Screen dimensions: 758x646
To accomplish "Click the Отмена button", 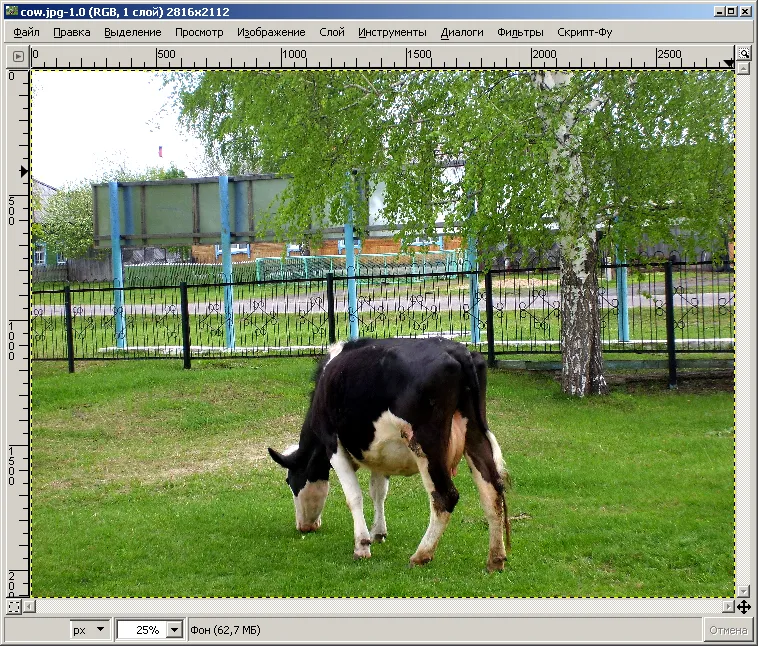I will [x=728, y=630].
